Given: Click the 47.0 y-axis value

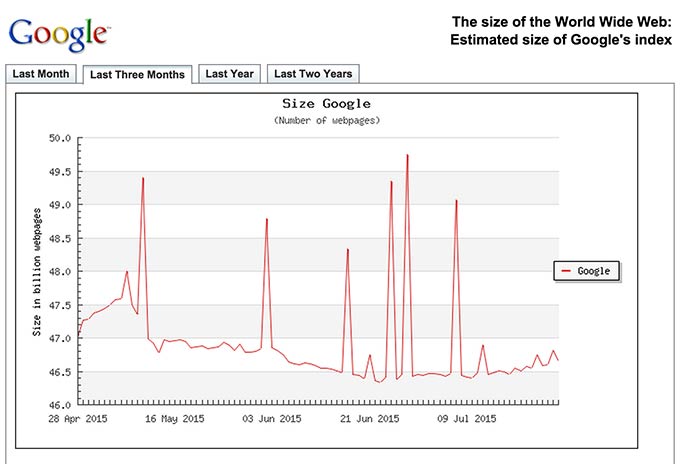Looking at the screenshot, I should [60, 339].
